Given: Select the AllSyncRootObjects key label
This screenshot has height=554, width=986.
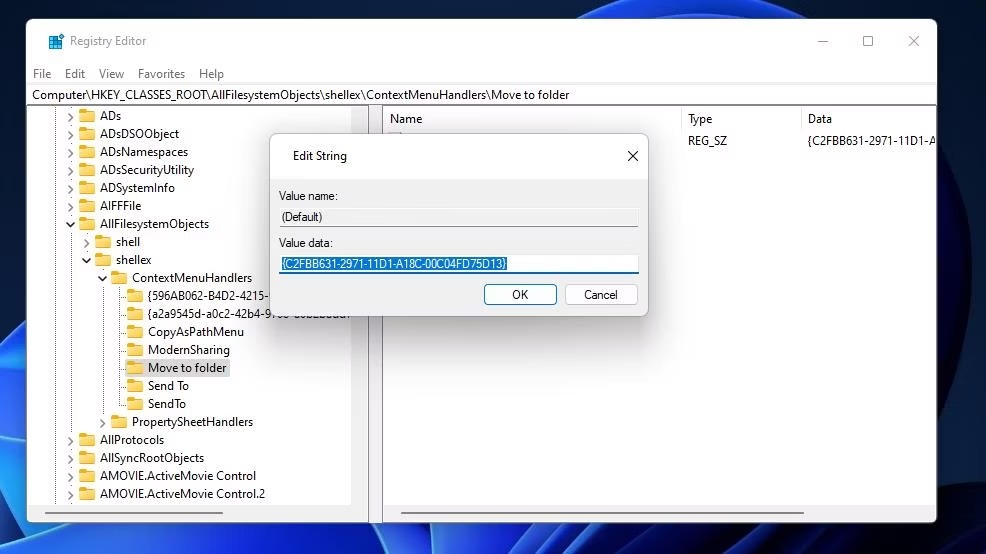Looking at the screenshot, I should pos(152,458).
